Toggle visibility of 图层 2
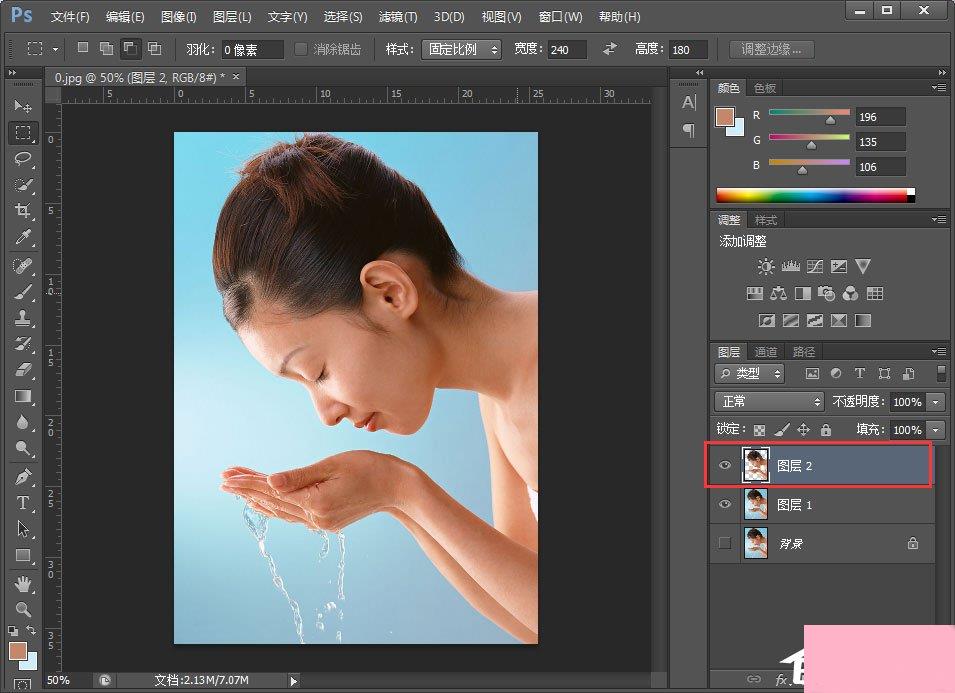This screenshot has width=955, height=693. [725, 465]
